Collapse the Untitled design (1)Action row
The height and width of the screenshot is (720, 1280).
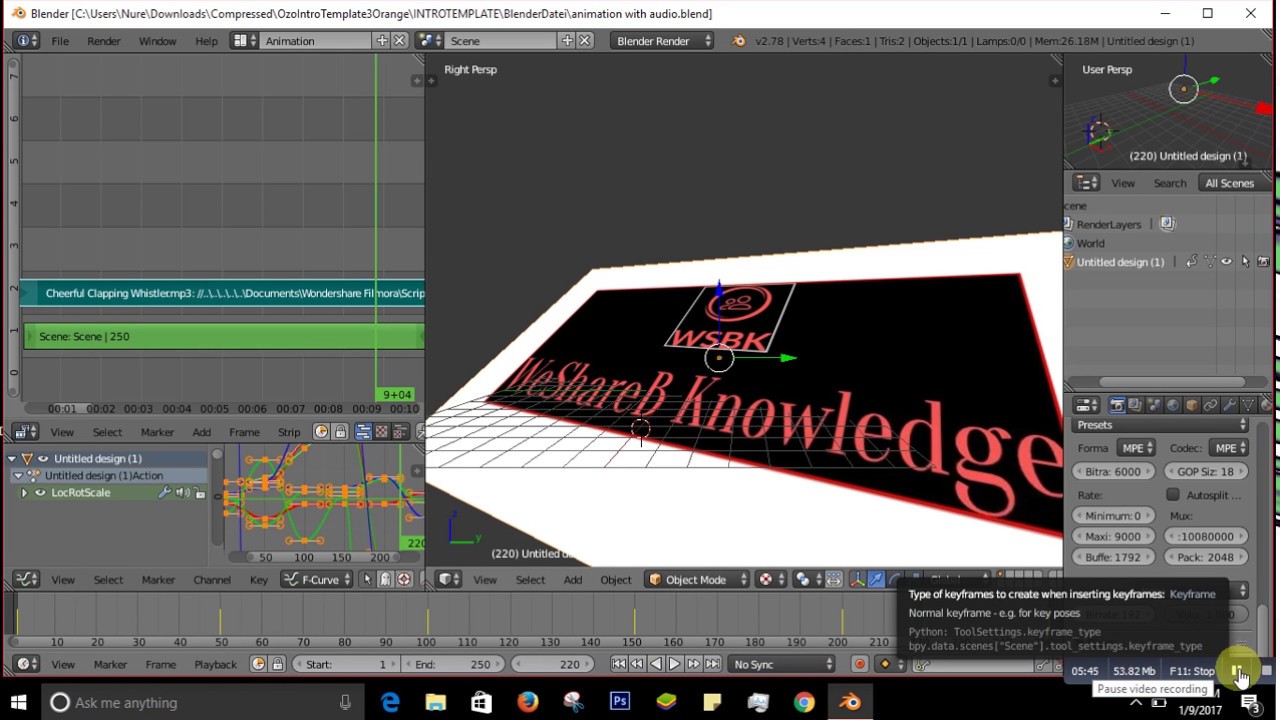click(x=18, y=475)
